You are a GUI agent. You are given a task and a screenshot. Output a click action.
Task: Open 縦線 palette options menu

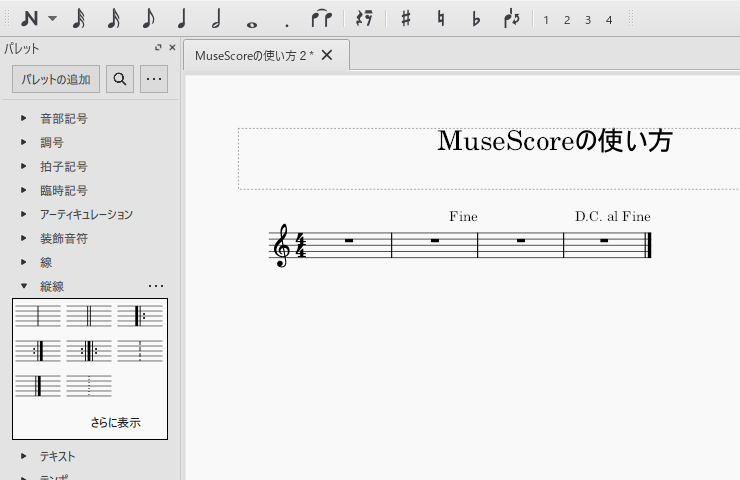(156, 286)
